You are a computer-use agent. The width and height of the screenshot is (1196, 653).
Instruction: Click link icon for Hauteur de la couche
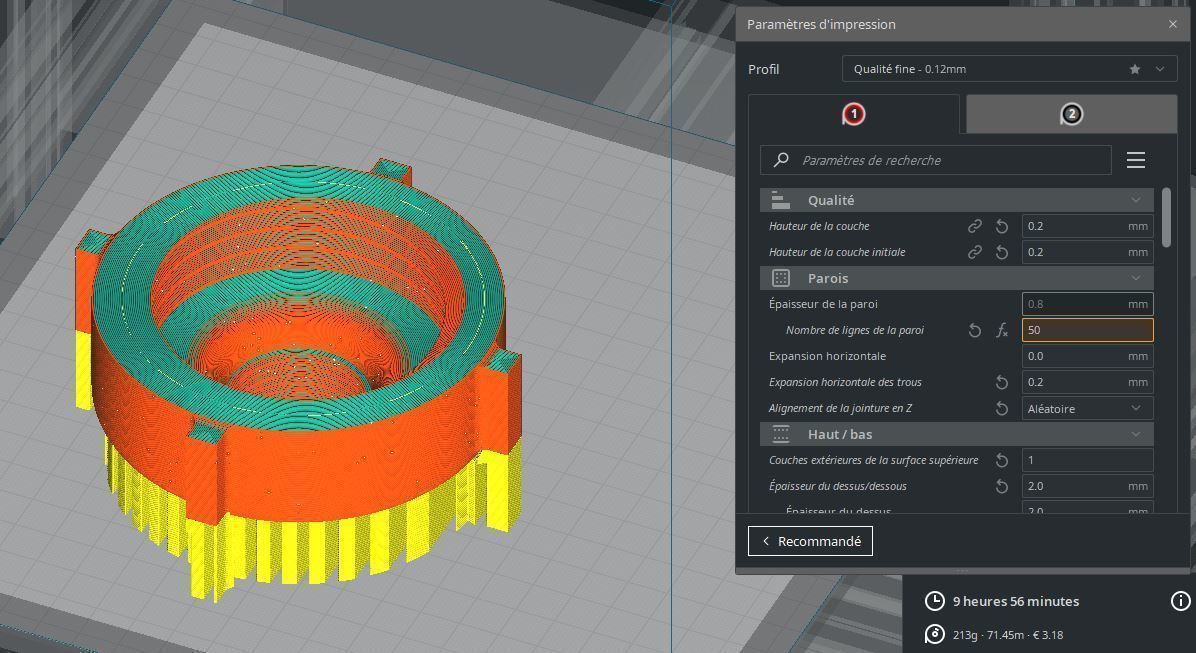pos(974,227)
